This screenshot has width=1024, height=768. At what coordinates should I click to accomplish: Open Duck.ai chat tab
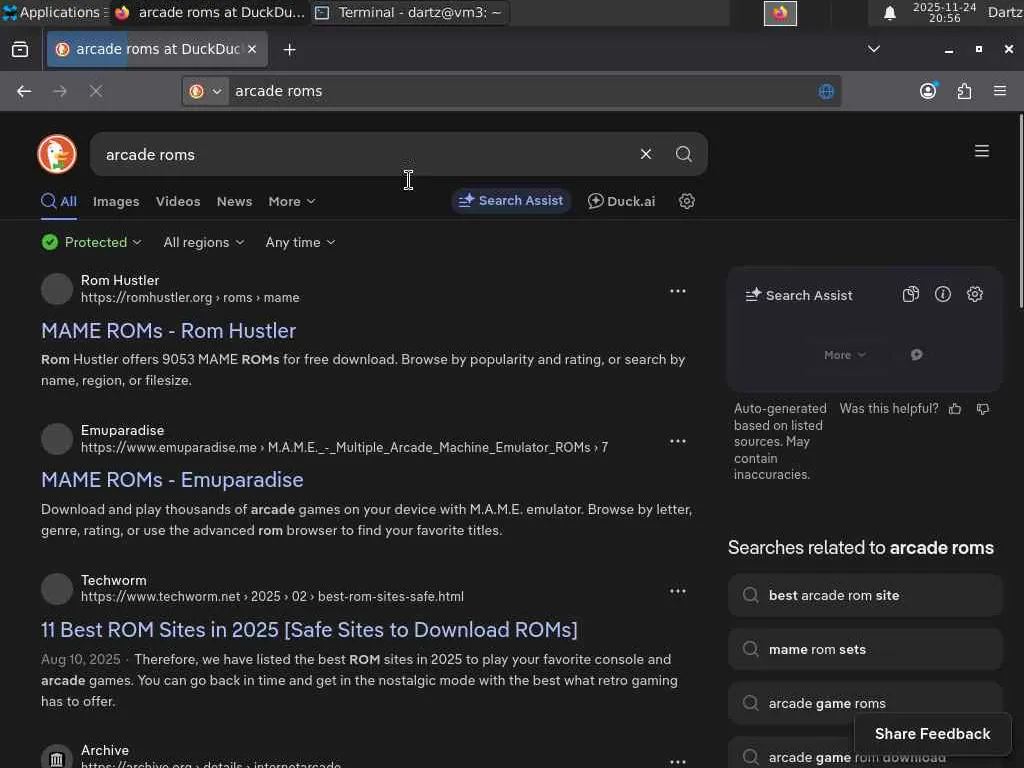[621, 201]
